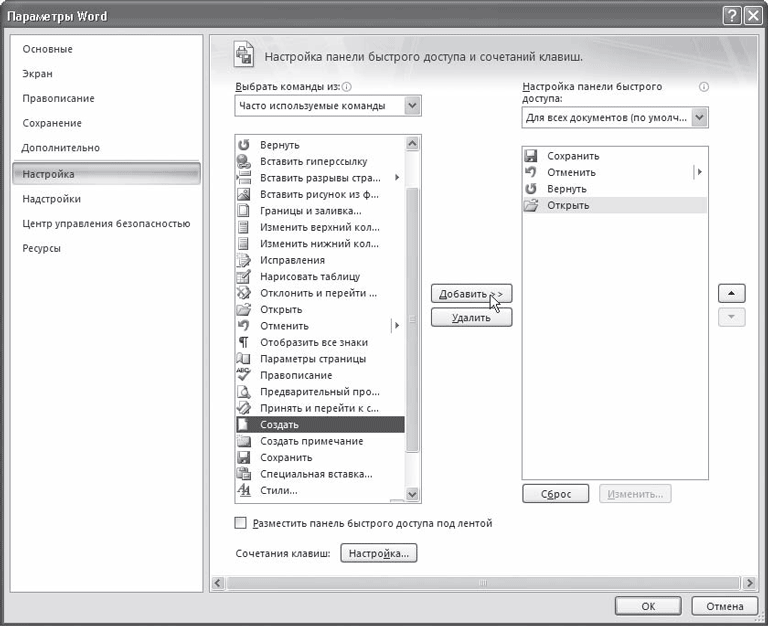Open the Выбрать команды из dropdown
The image size is (768, 626).
point(413,106)
